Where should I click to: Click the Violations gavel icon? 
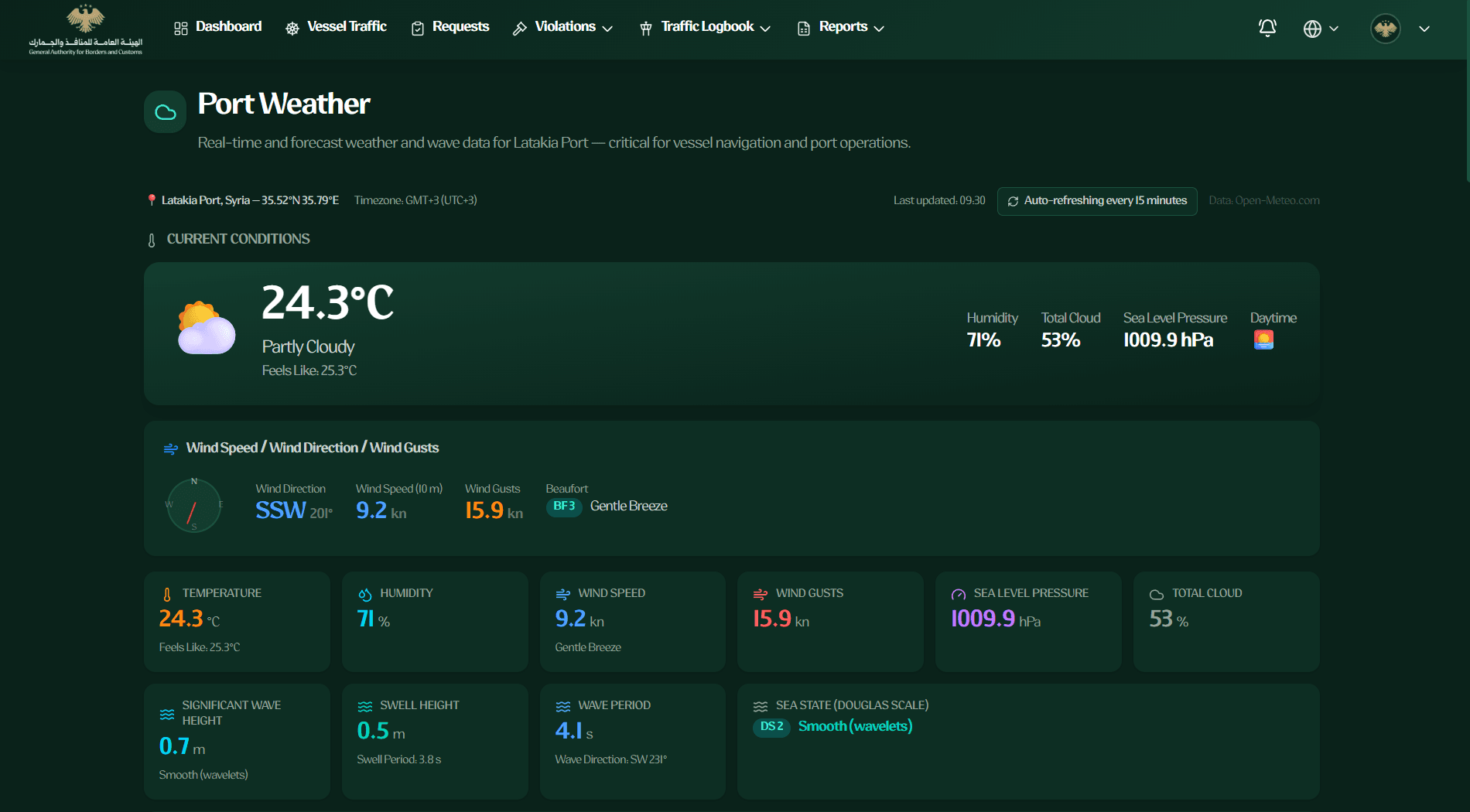[520, 29]
